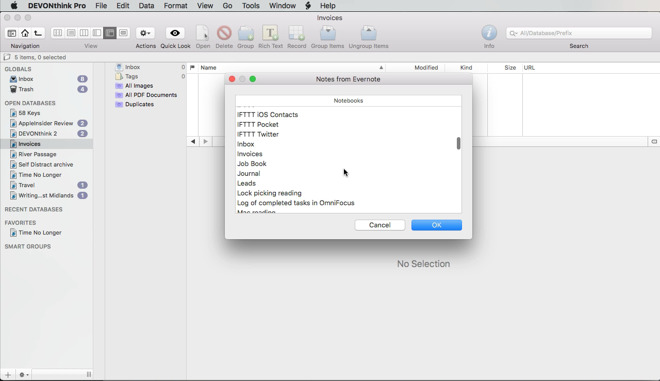Click the Delete toolbar icon
This screenshot has height=381, width=660.
(224, 33)
